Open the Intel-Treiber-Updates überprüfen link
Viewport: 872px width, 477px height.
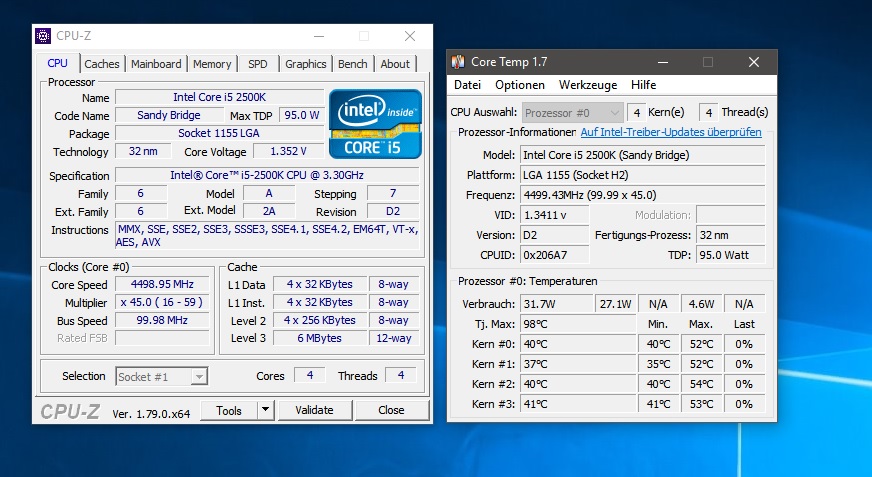pos(671,132)
